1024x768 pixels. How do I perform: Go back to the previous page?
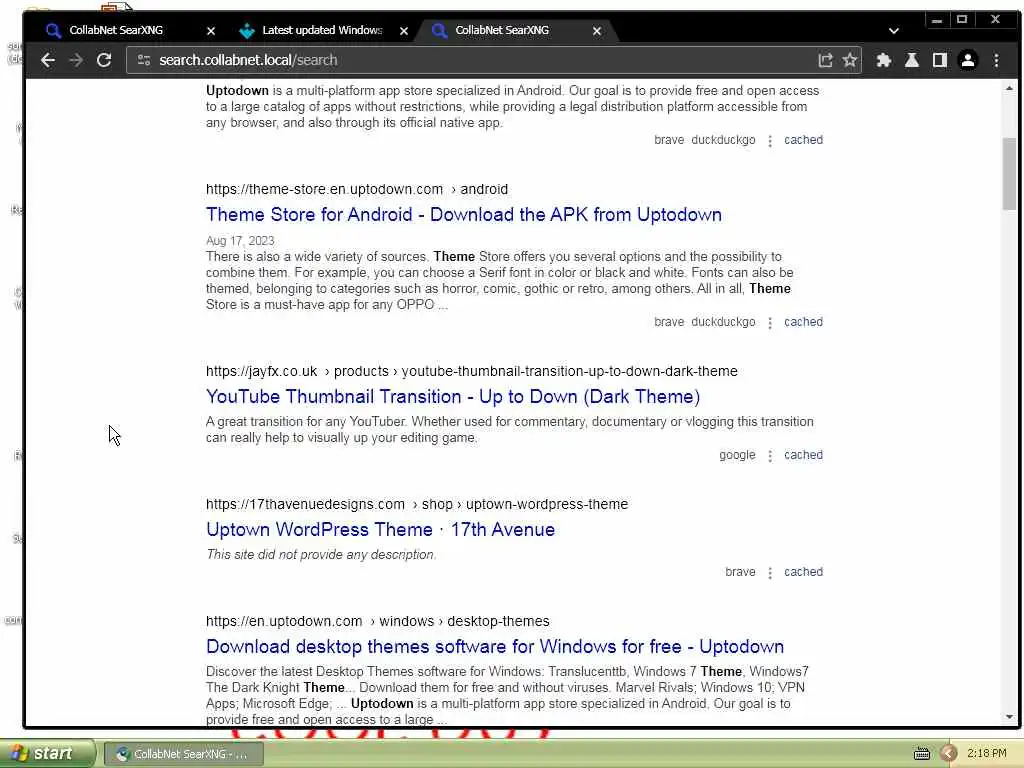(x=48, y=60)
